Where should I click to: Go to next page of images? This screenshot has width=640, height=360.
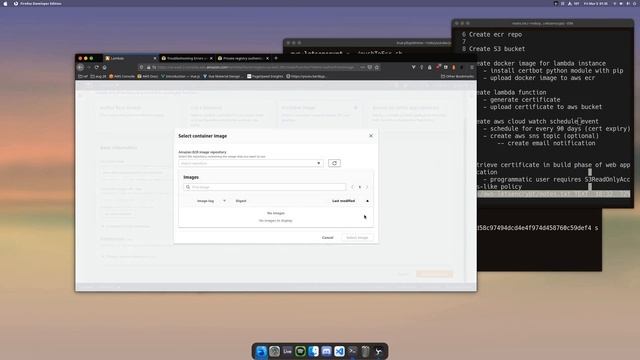tap(367, 187)
